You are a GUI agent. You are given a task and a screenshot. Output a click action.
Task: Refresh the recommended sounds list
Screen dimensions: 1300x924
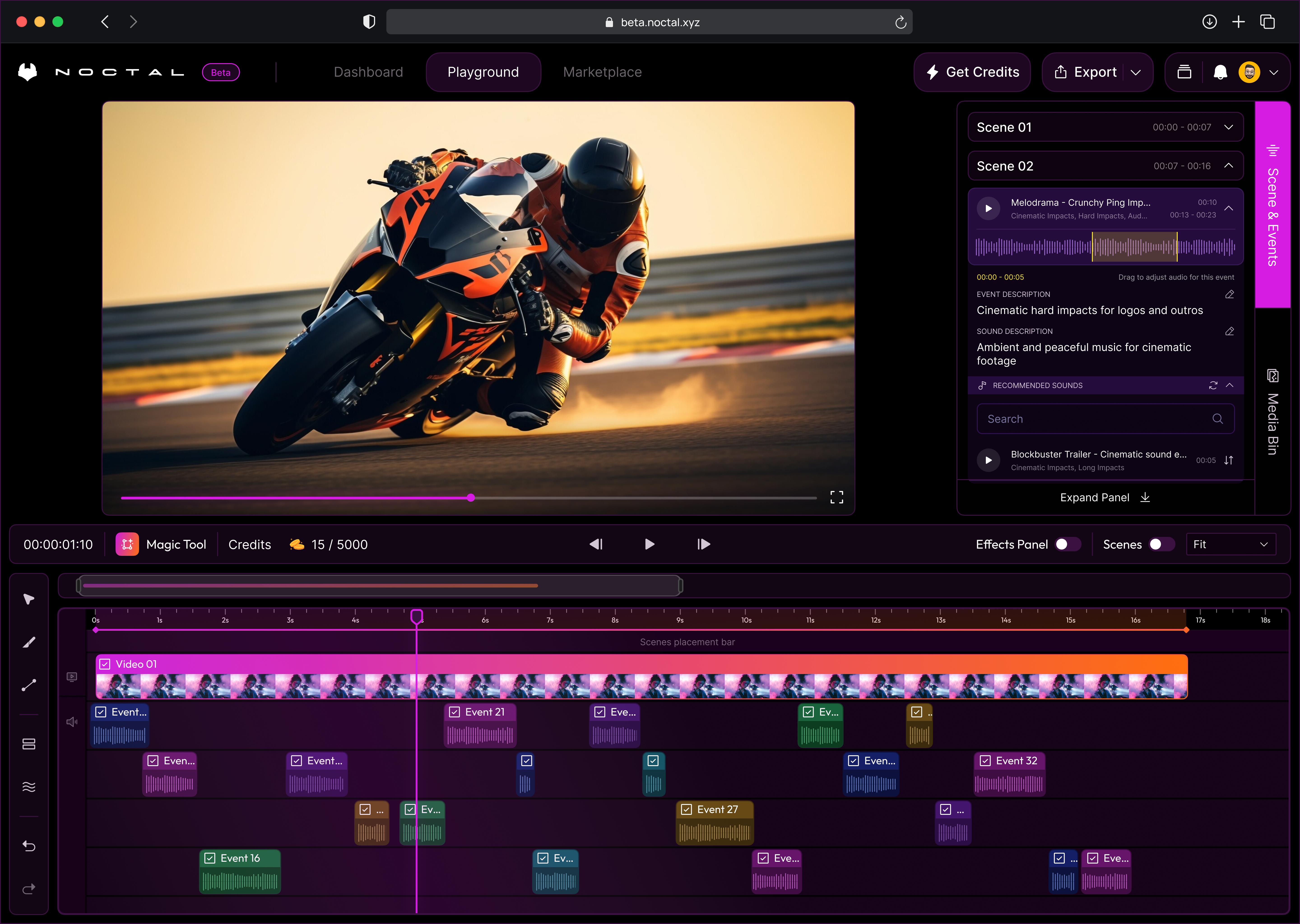pos(1213,385)
